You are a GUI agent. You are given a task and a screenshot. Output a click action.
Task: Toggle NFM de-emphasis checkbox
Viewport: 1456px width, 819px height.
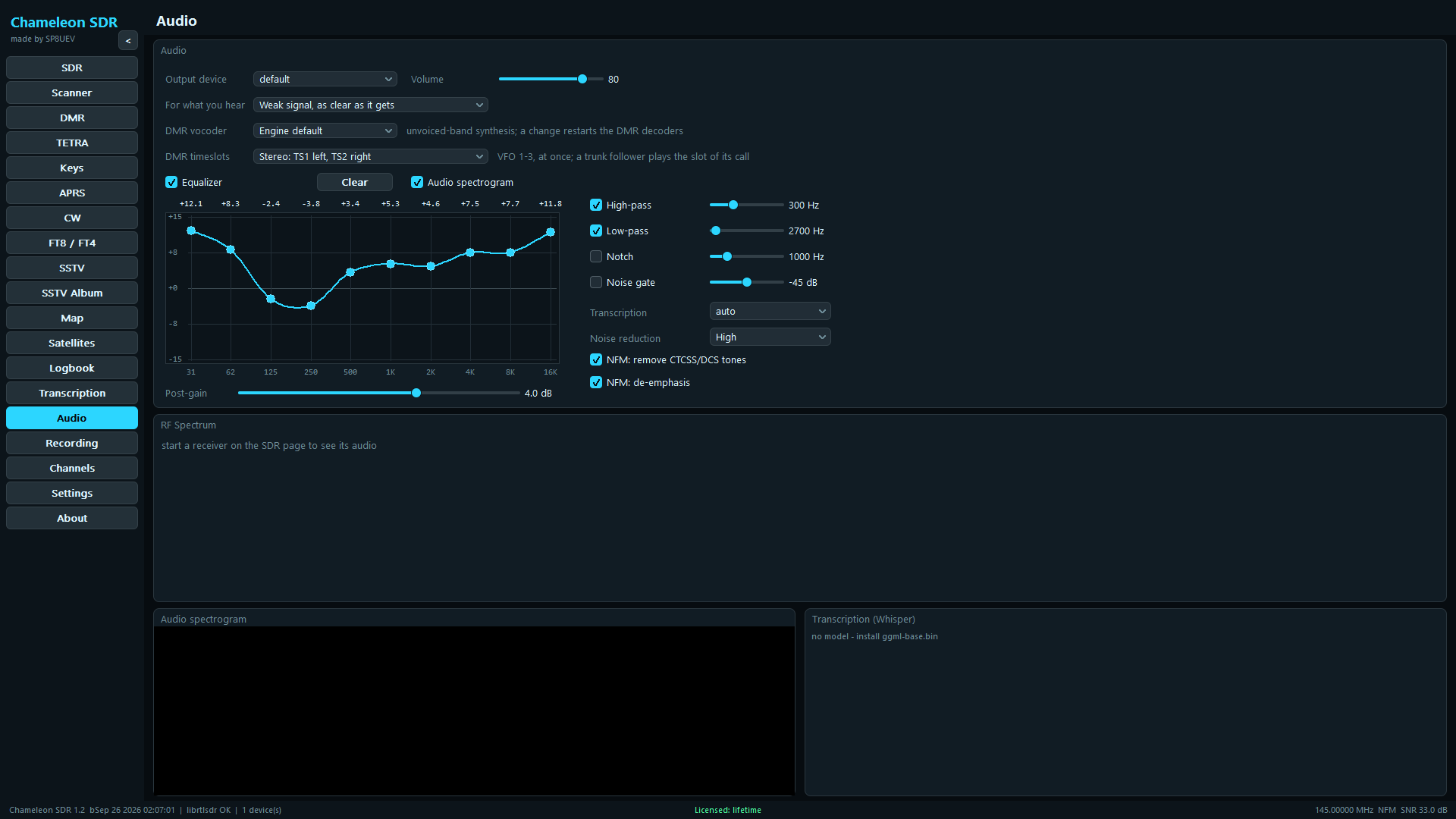[596, 382]
